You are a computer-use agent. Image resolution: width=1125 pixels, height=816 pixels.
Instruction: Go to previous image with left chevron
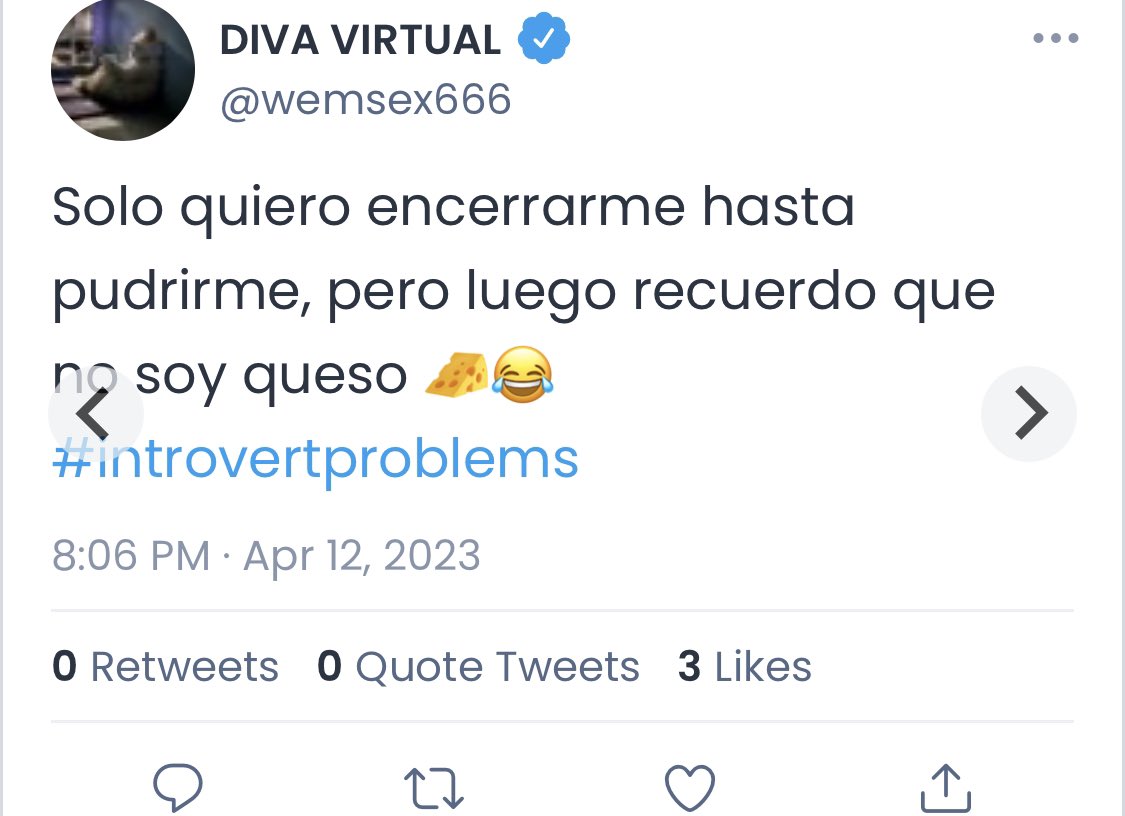click(x=95, y=413)
